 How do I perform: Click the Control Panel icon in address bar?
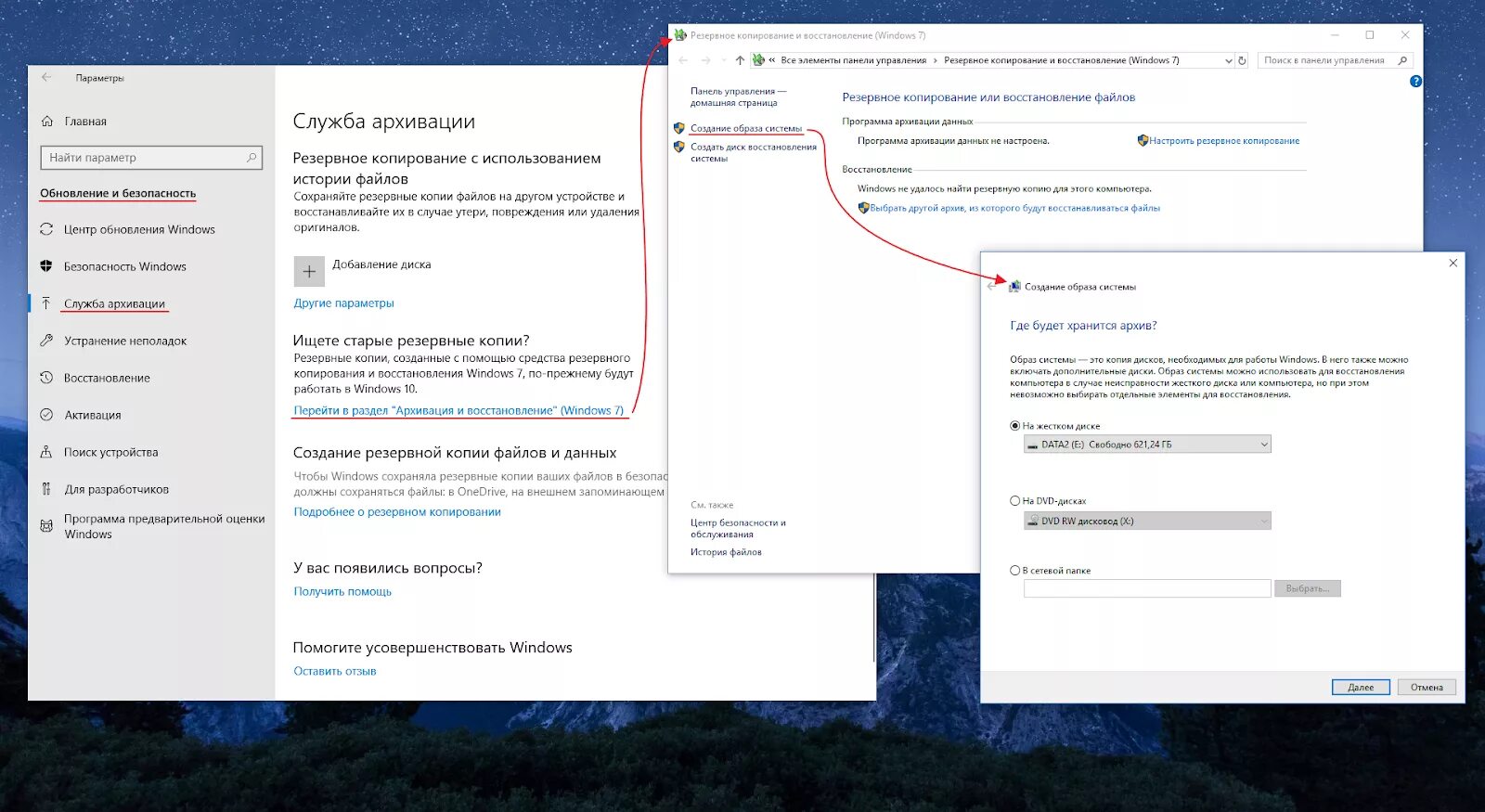[758, 60]
